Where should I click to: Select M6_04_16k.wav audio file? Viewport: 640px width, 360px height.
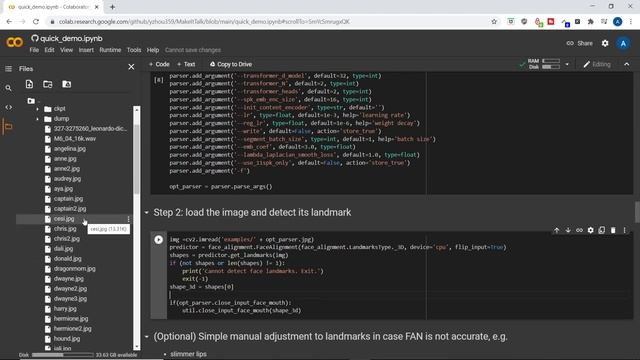coord(75,139)
